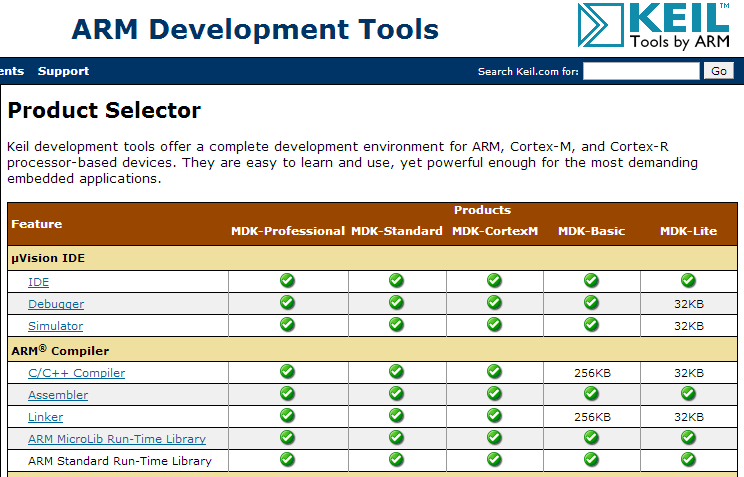Click Simulator check mark under MDK-Standard
Viewport: 744px width, 477px height.
[x=396, y=324]
